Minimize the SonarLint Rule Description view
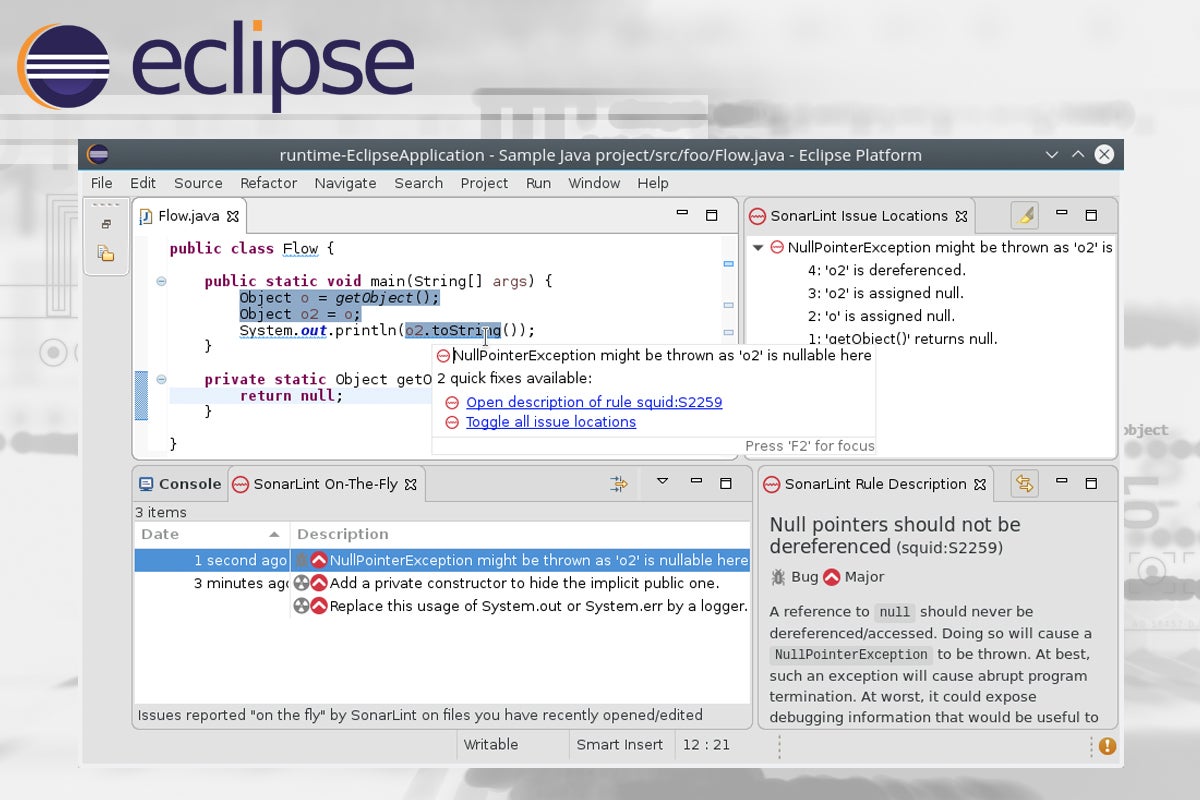Screen dimensions: 1200x800 pos(1062,481)
